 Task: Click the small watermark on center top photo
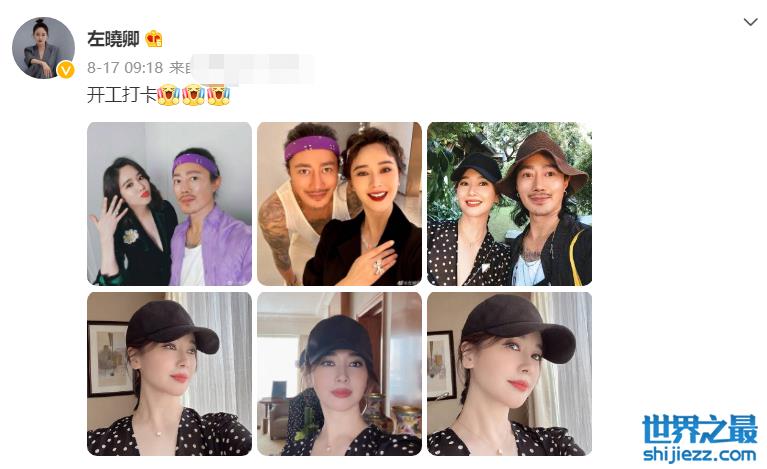point(408,283)
